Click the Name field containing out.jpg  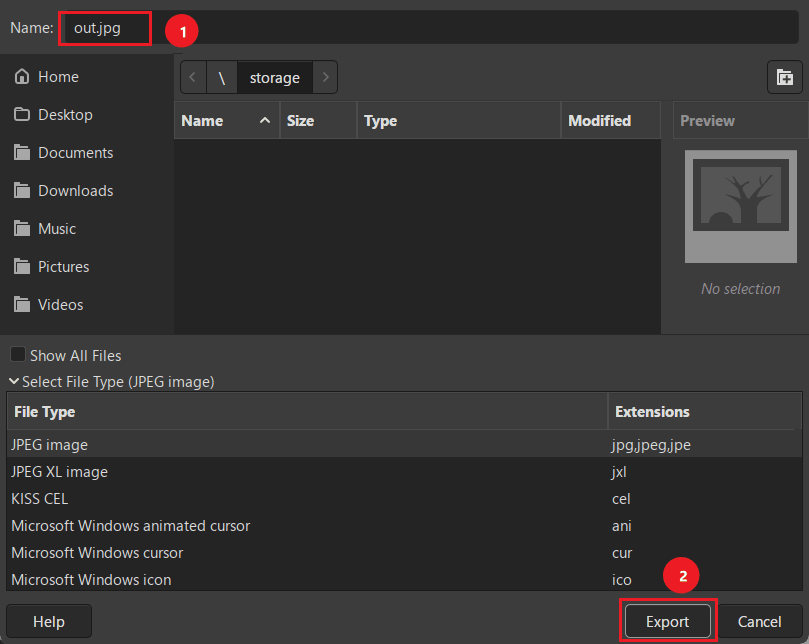coord(400,28)
